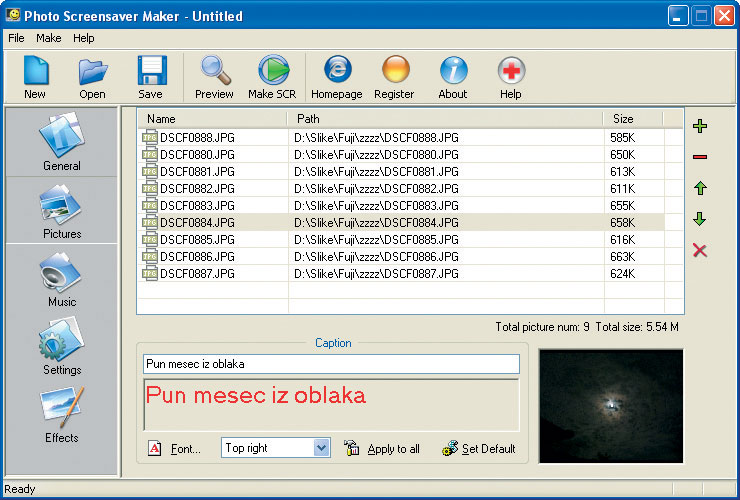Click the Font... button label
This screenshot has height=500, width=740.
(x=185, y=449)
